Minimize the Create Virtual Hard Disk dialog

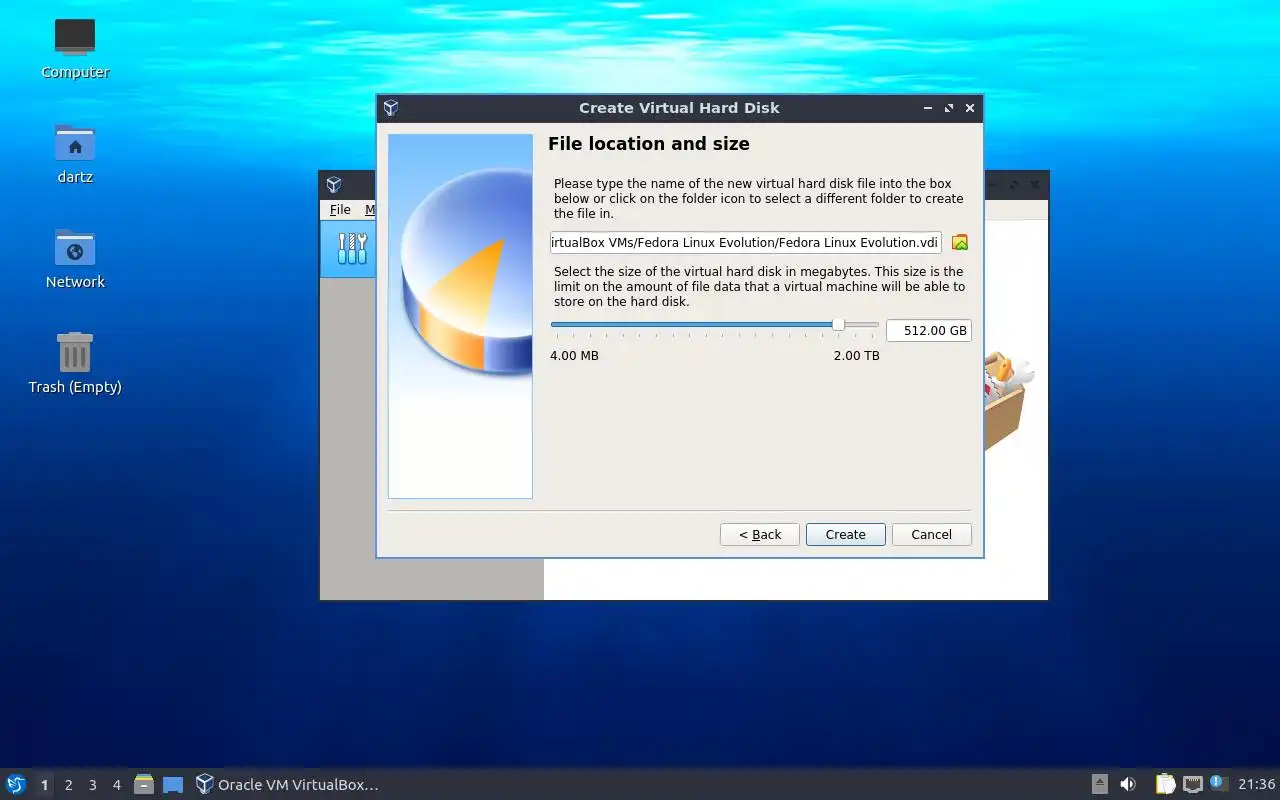point(928,108)
